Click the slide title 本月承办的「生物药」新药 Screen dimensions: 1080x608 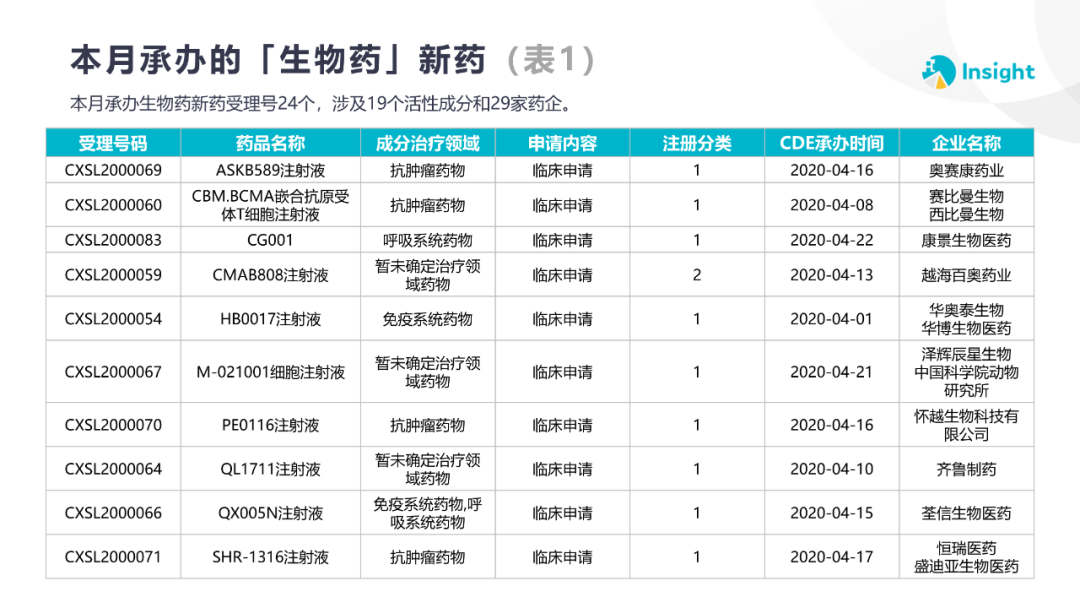tap(278, 60)
